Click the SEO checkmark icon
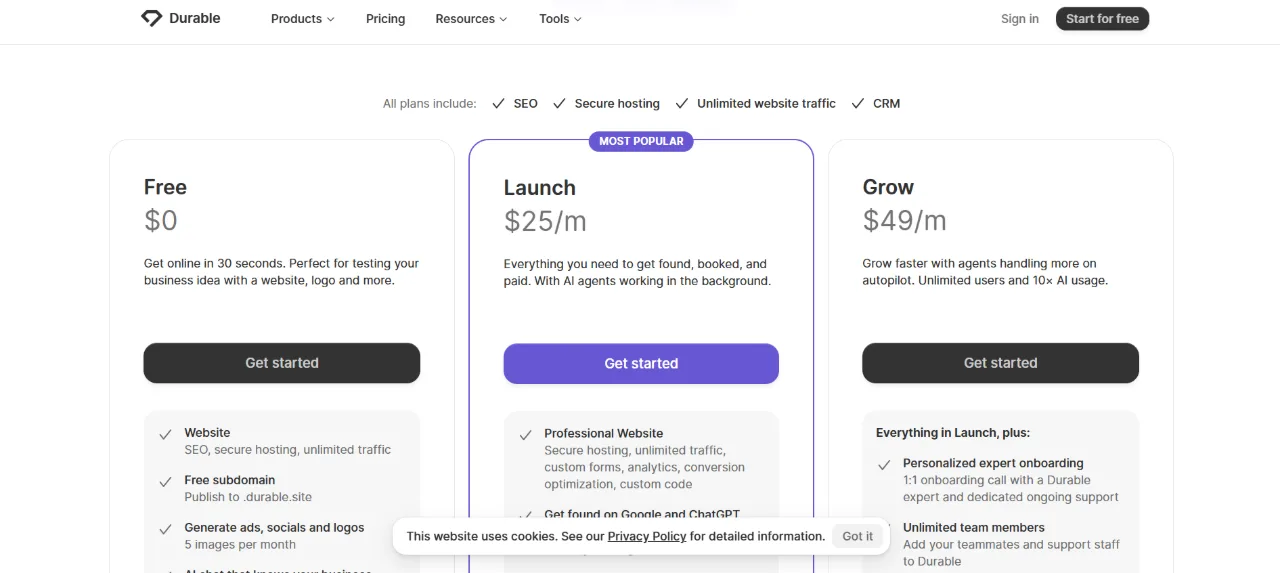The height and width of the screenshot is (573, 1280). 499,103
